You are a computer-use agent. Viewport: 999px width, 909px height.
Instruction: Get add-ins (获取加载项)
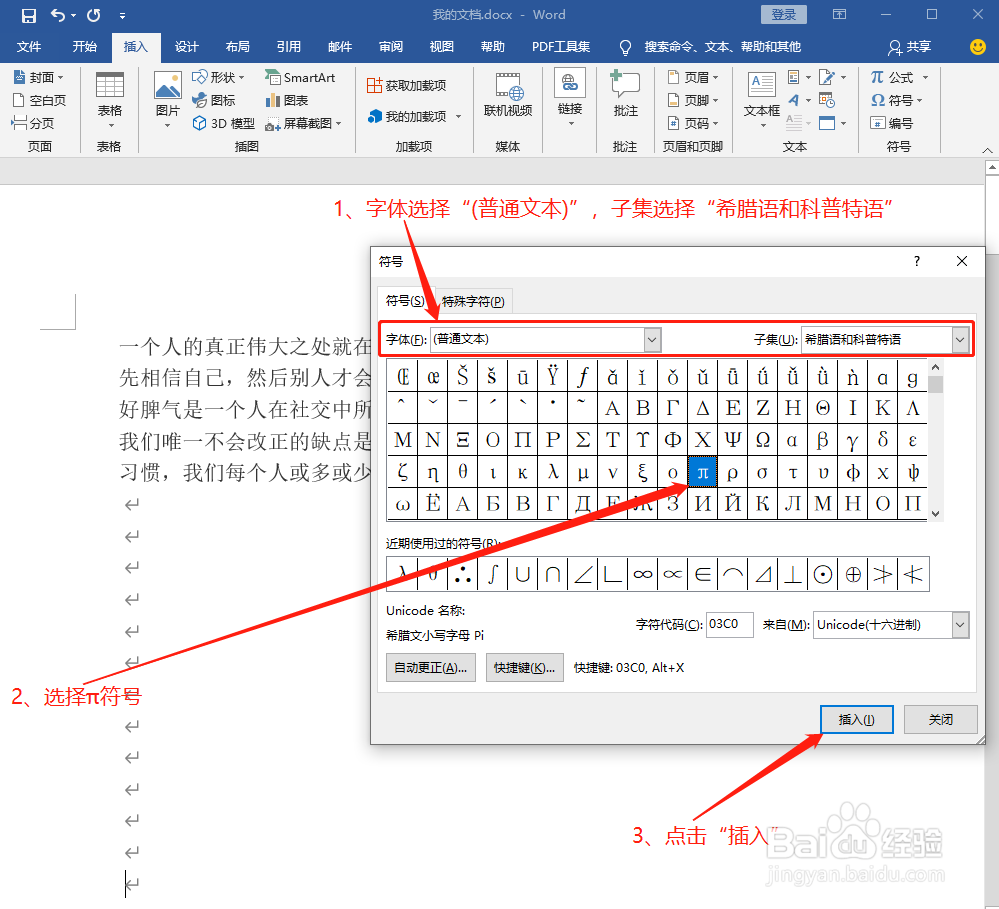(406, 85)
